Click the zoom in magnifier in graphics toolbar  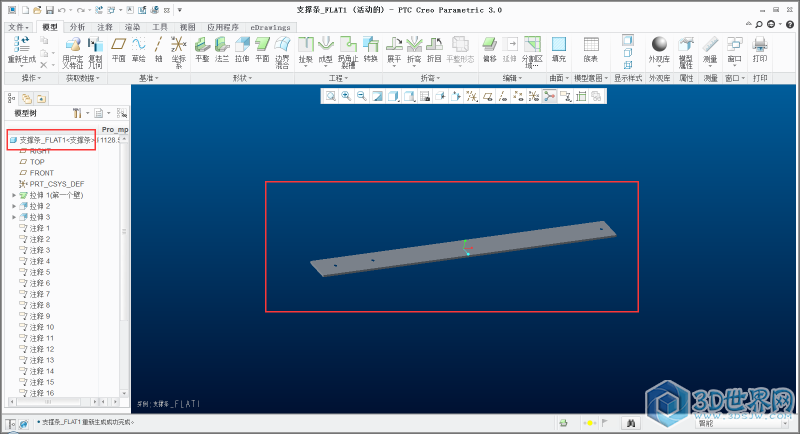coord(345,96)
